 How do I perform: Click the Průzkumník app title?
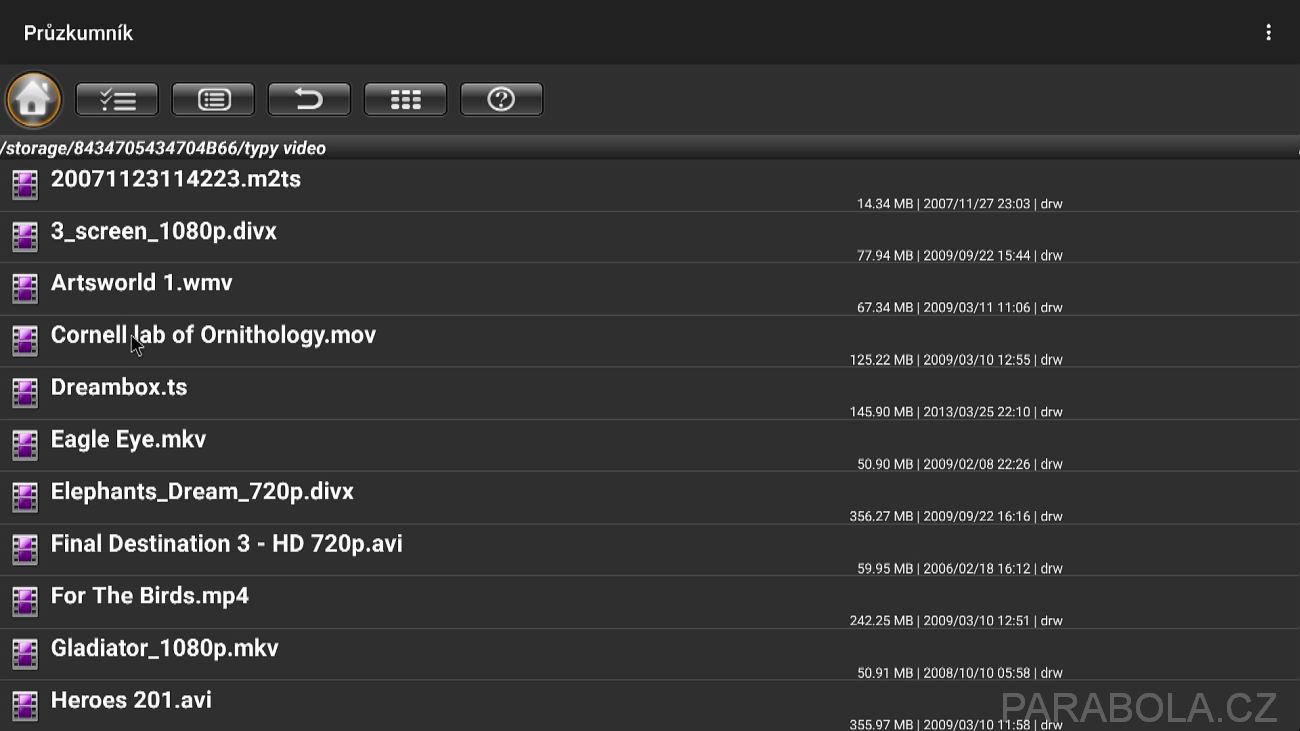pyautogui.click(x=78, y=33)
